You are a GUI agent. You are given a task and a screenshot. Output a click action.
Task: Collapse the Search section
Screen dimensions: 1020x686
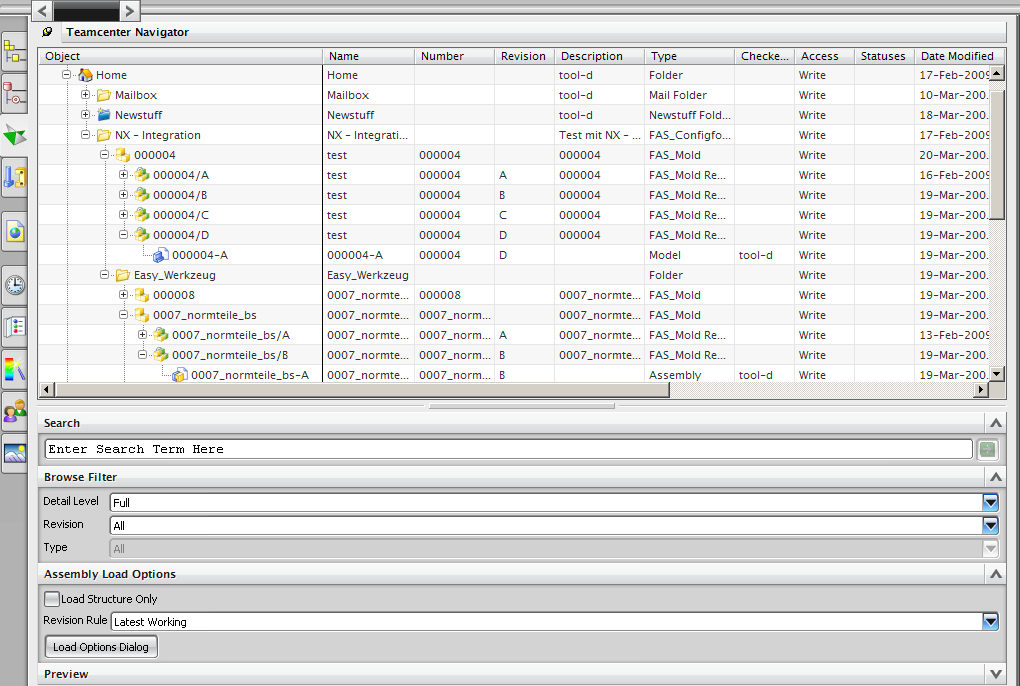(x=995, y=423)
